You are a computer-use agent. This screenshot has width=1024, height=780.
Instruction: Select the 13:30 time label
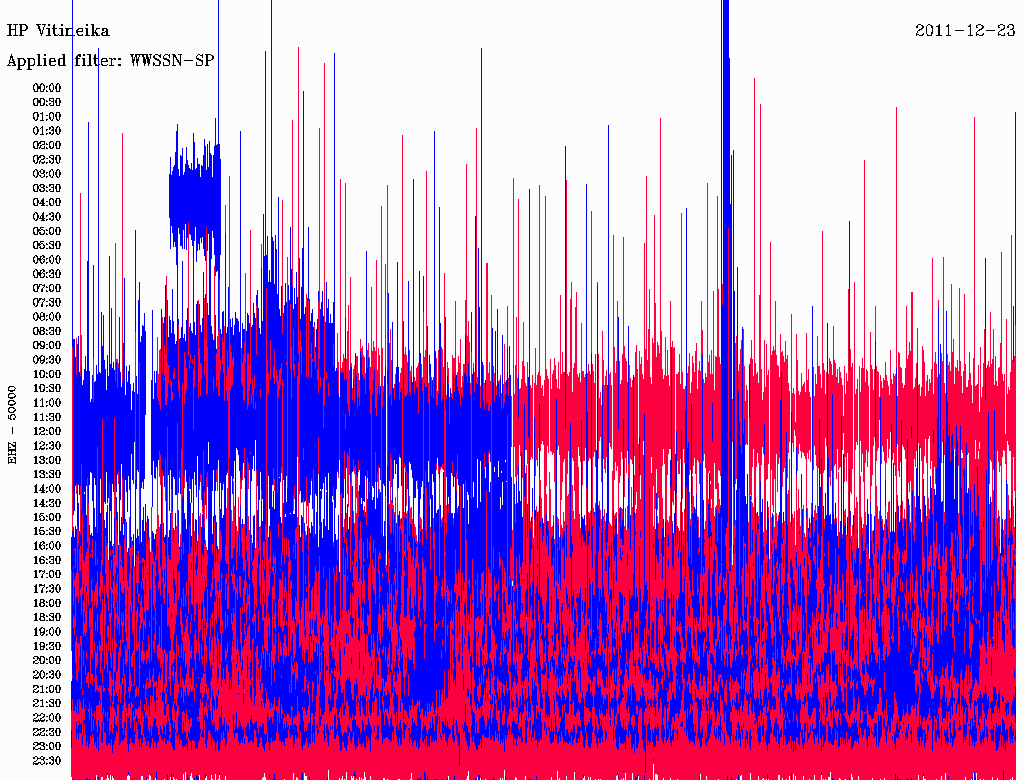coord(47,474)
